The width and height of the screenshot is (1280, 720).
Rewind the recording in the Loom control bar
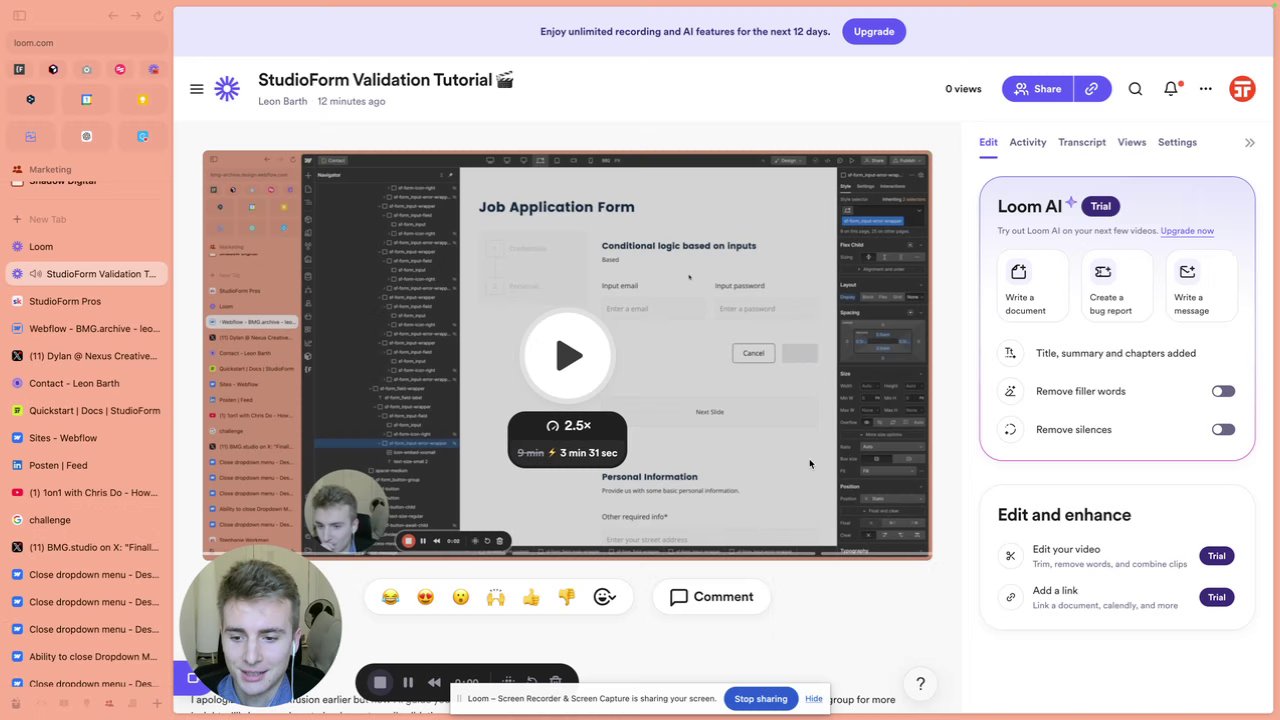click(x=434, y=682)
